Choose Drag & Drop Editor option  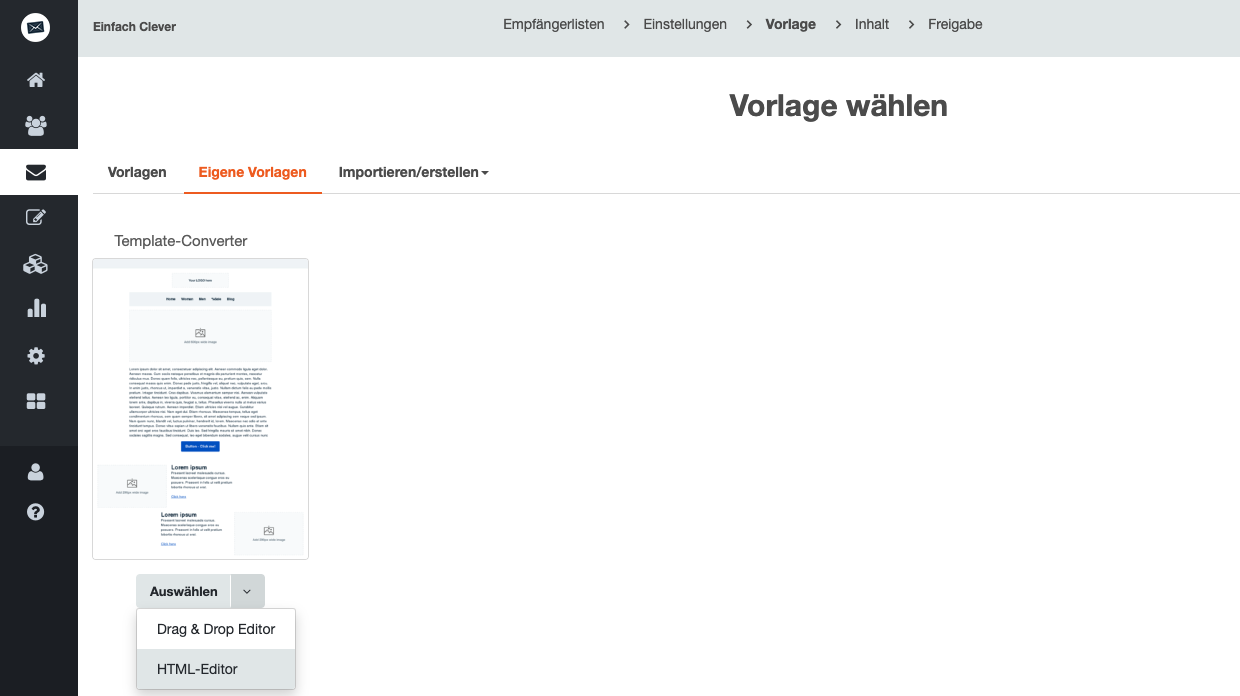[x=216, y=629]
